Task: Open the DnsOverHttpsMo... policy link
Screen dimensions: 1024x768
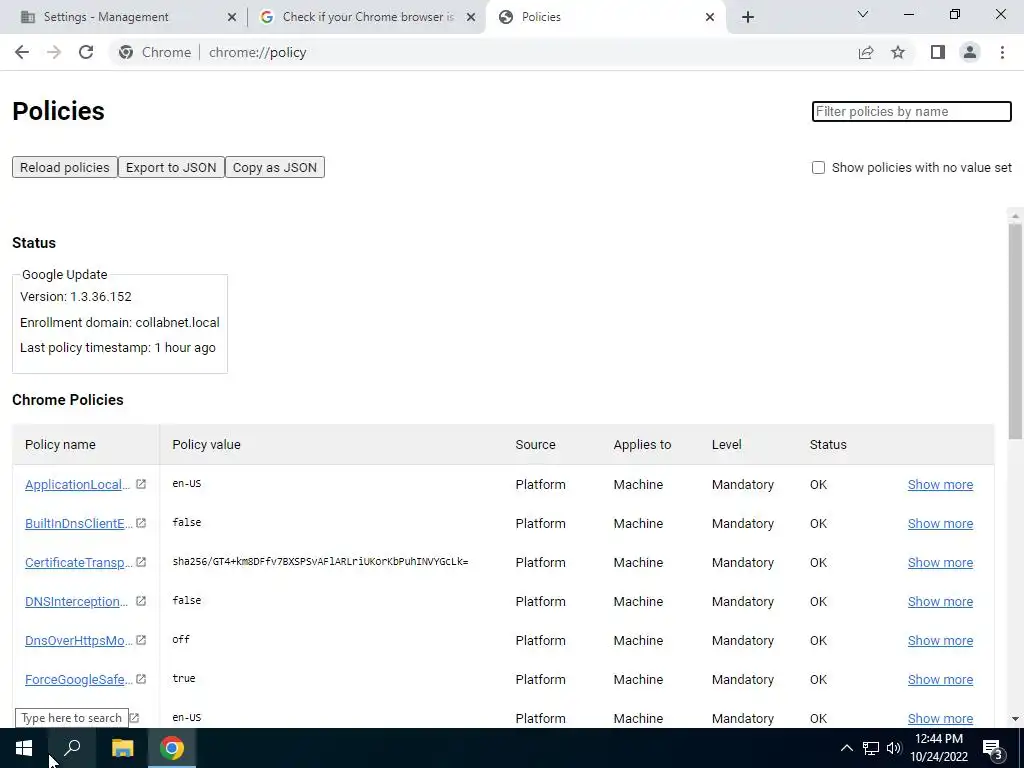Action: (78, 641)
